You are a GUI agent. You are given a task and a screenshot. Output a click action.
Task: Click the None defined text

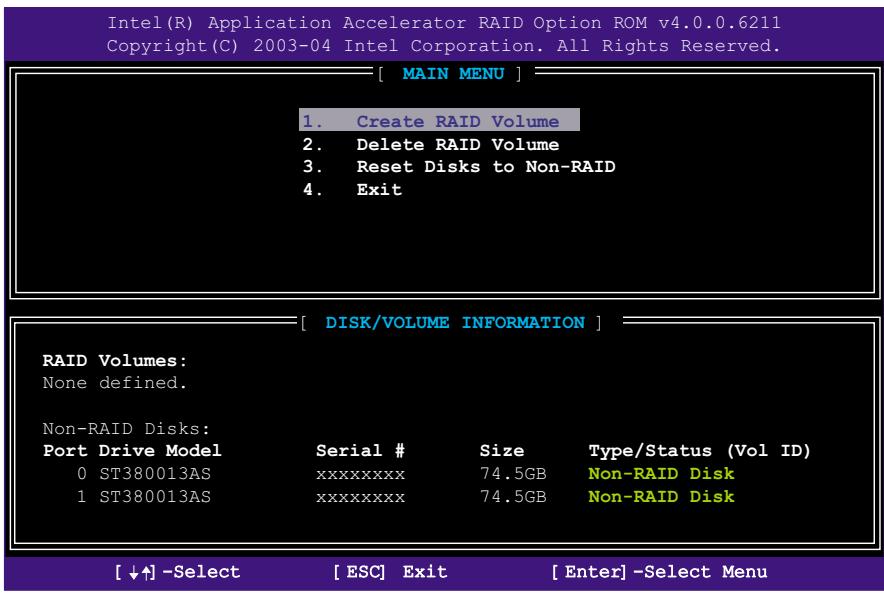[x=114, y=383]
